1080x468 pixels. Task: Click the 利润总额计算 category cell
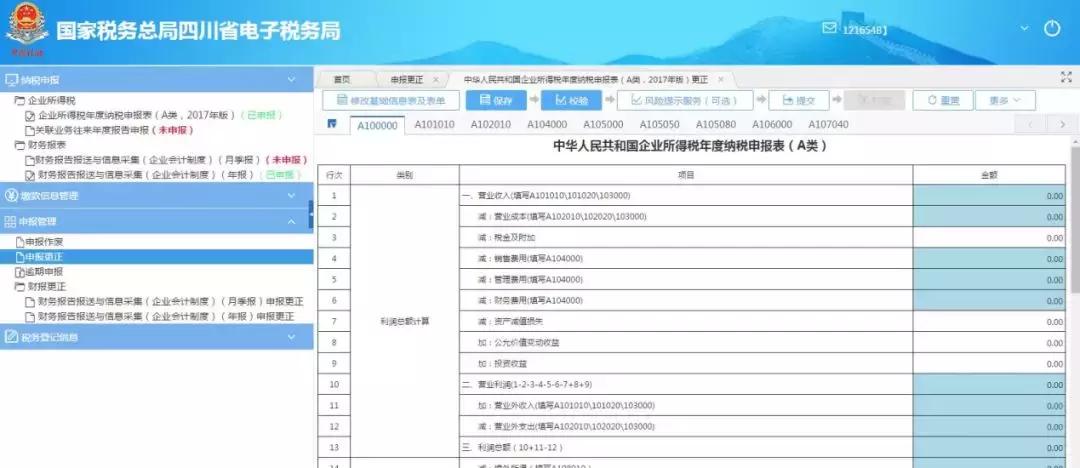pyautogui.click(x=405, y=321)
